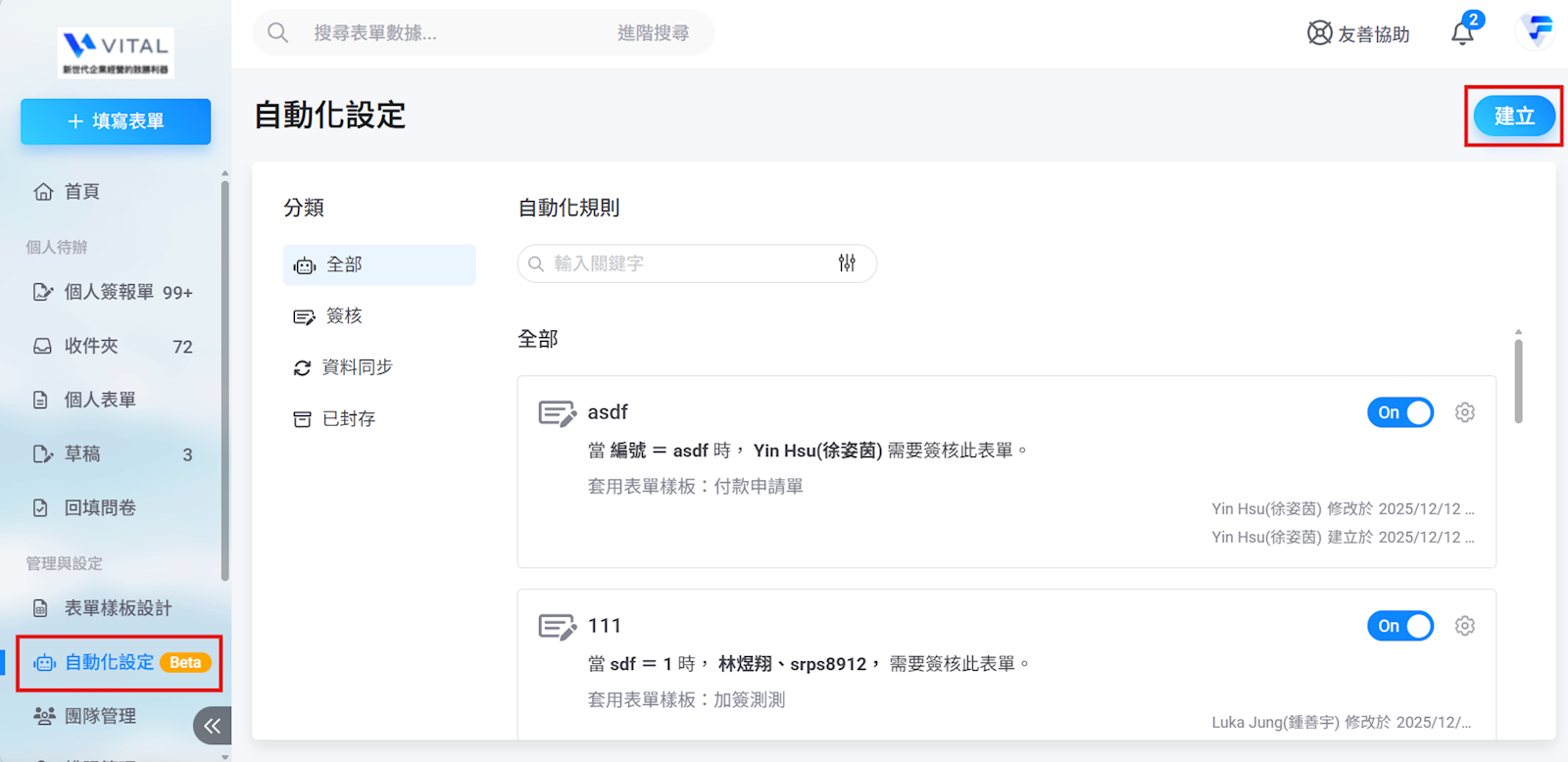Open 收件夾 inbox in sidebar

tap(91, 346)
